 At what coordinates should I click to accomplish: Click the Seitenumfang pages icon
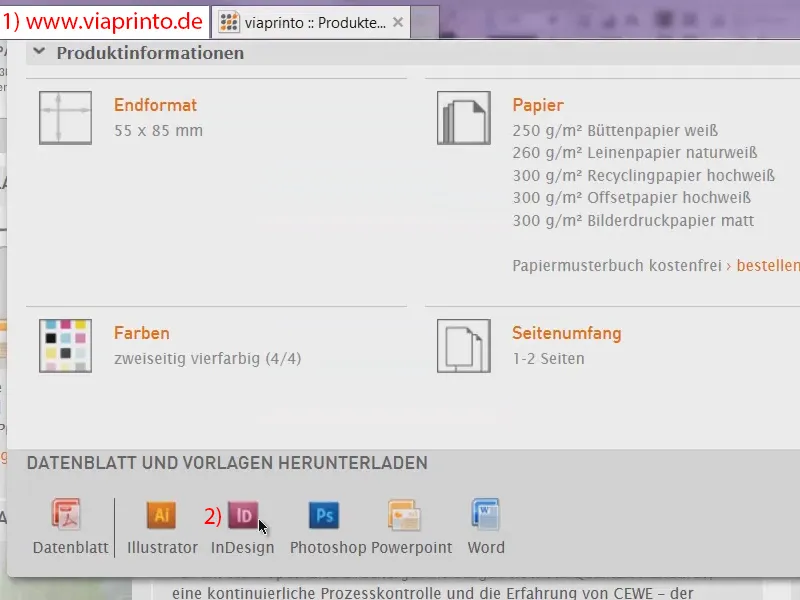(464, 346)
